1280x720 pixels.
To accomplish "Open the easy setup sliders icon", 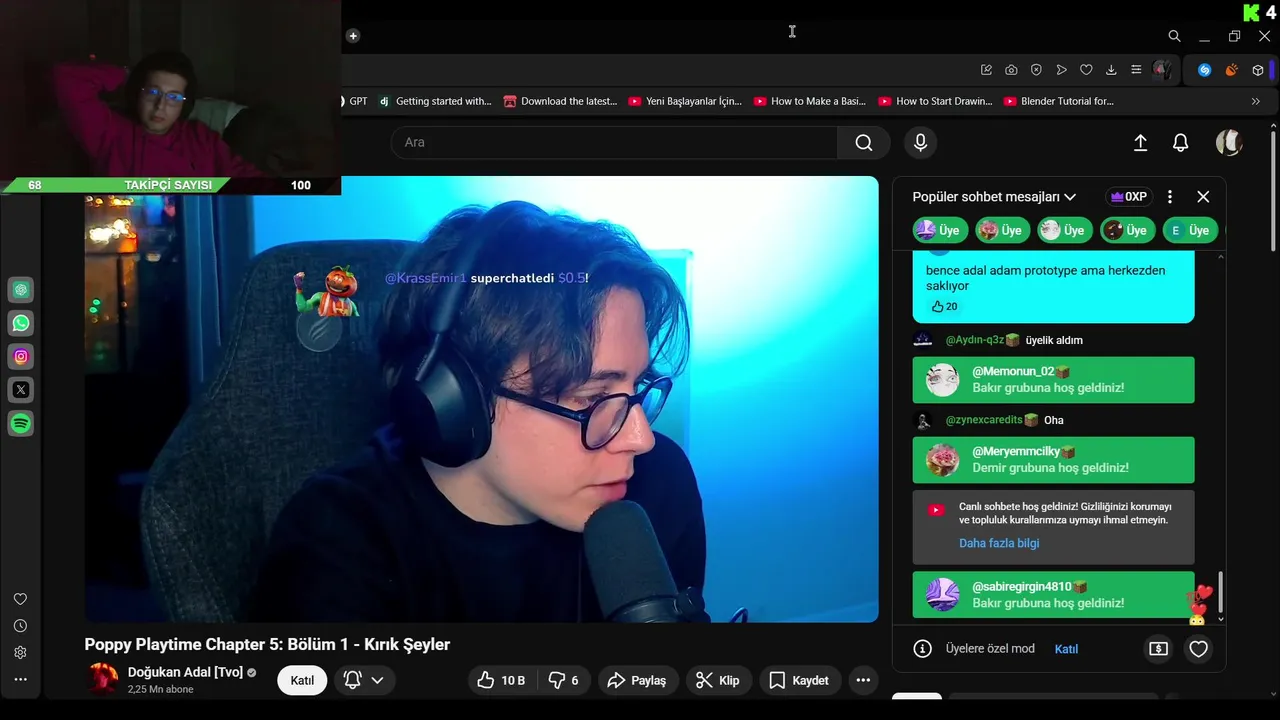I will pyautogui.click(x=1136, y=70).
